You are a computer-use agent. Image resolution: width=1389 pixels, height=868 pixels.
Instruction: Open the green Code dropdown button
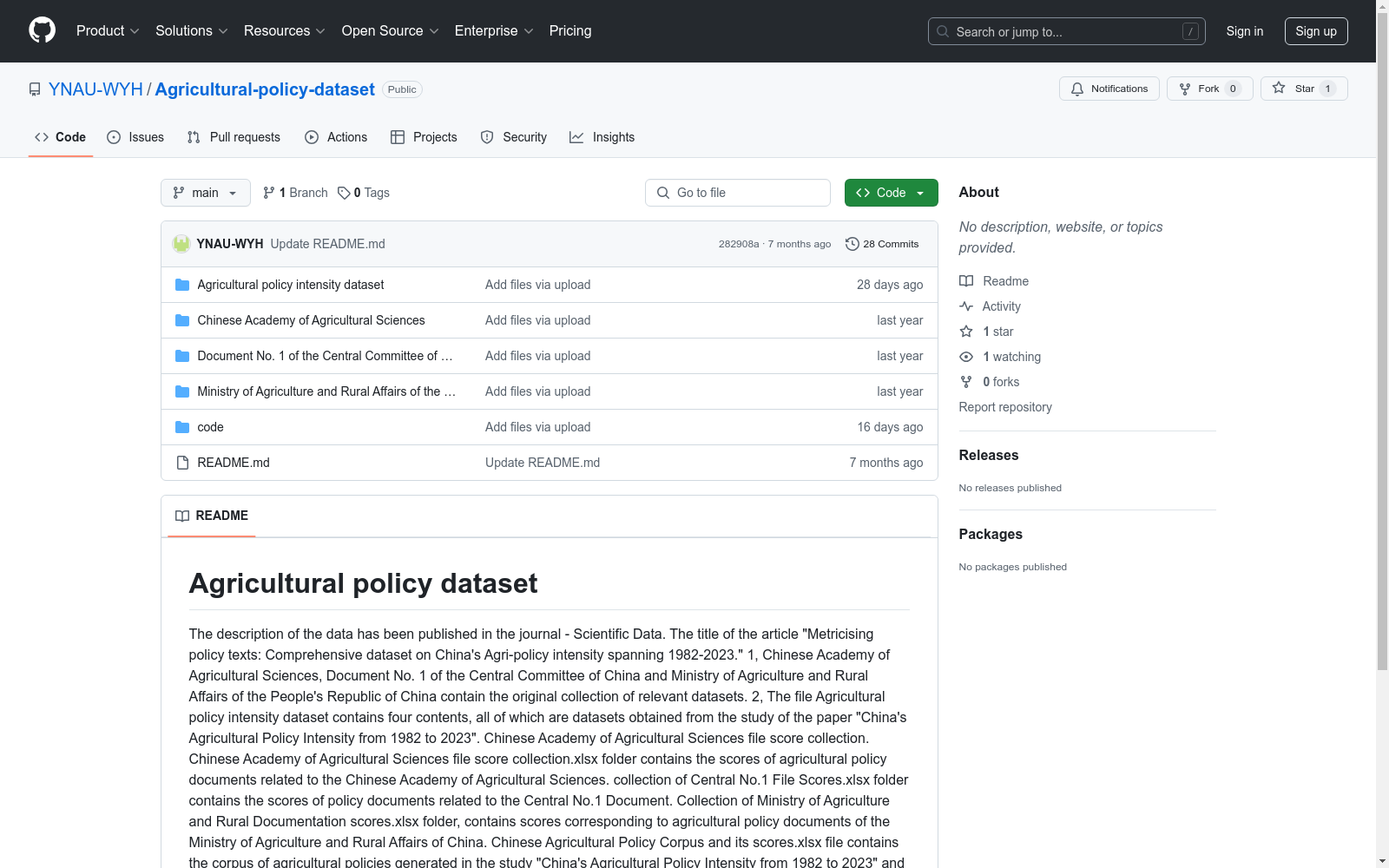(891, 193)
